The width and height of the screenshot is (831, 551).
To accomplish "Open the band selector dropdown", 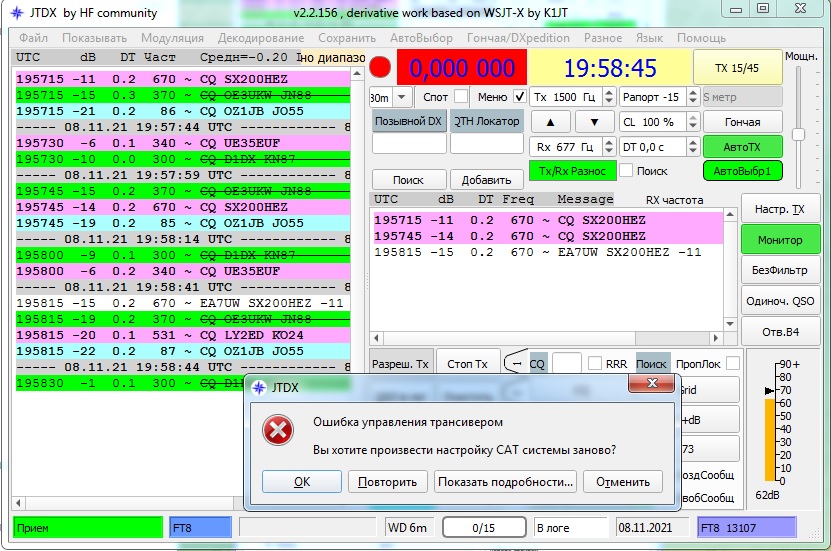I will click(x=402, y=97).
